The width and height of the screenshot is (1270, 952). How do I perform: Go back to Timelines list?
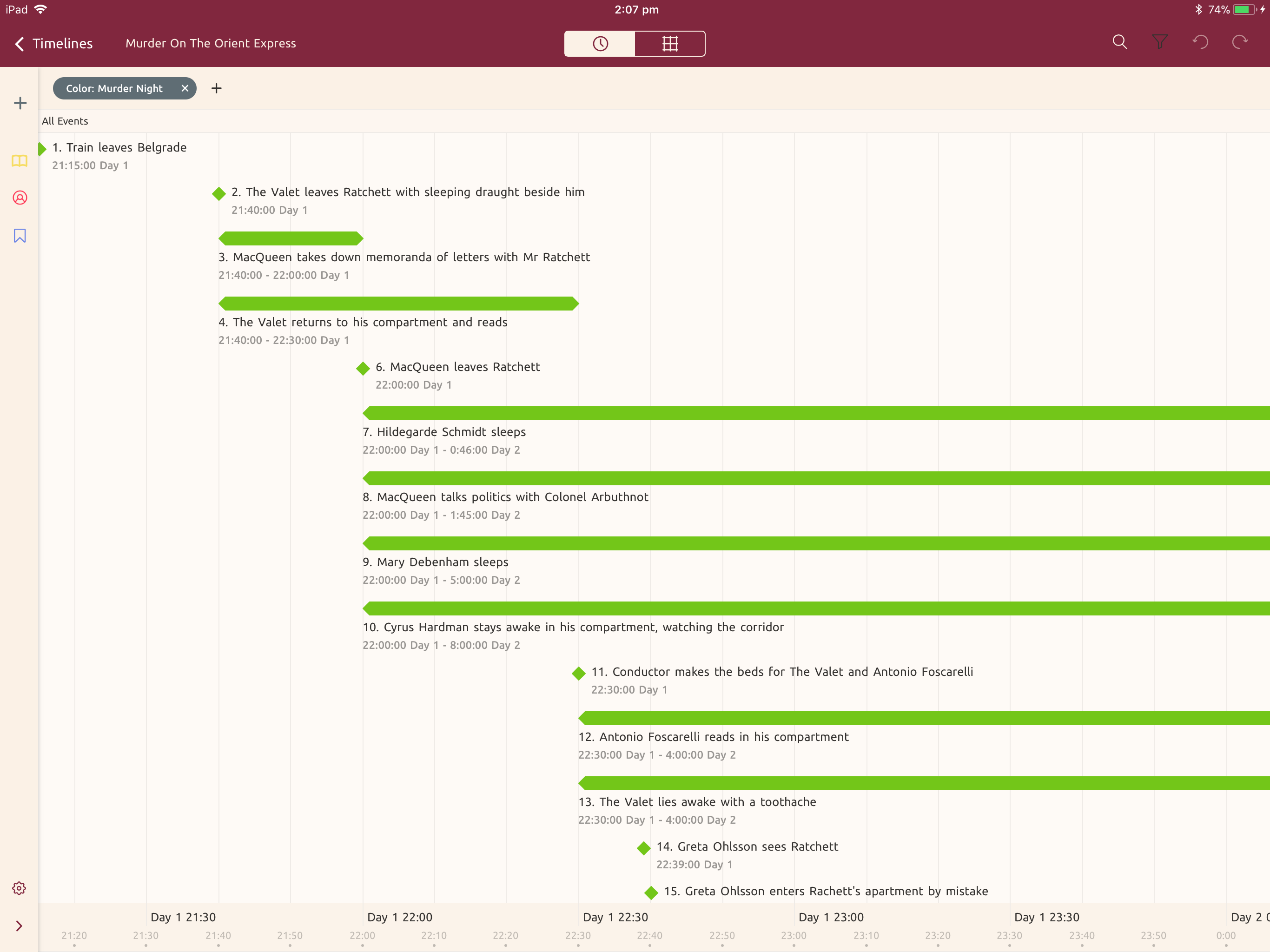pos(53,44)
